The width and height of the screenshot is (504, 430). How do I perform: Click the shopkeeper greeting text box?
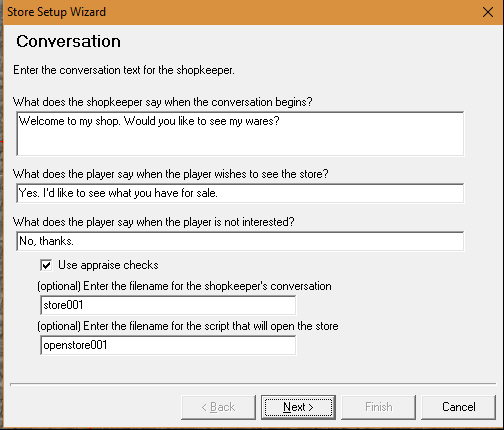[240, 134]
